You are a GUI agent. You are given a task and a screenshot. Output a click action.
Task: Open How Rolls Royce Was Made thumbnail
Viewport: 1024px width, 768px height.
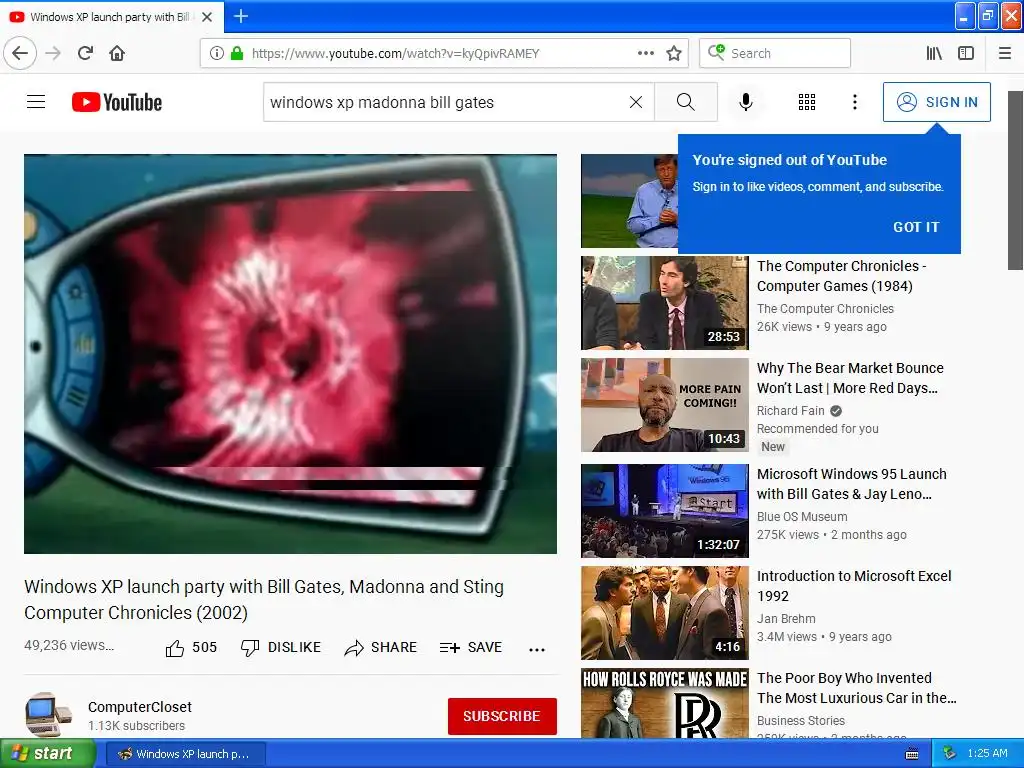click(x=665, y=703)
